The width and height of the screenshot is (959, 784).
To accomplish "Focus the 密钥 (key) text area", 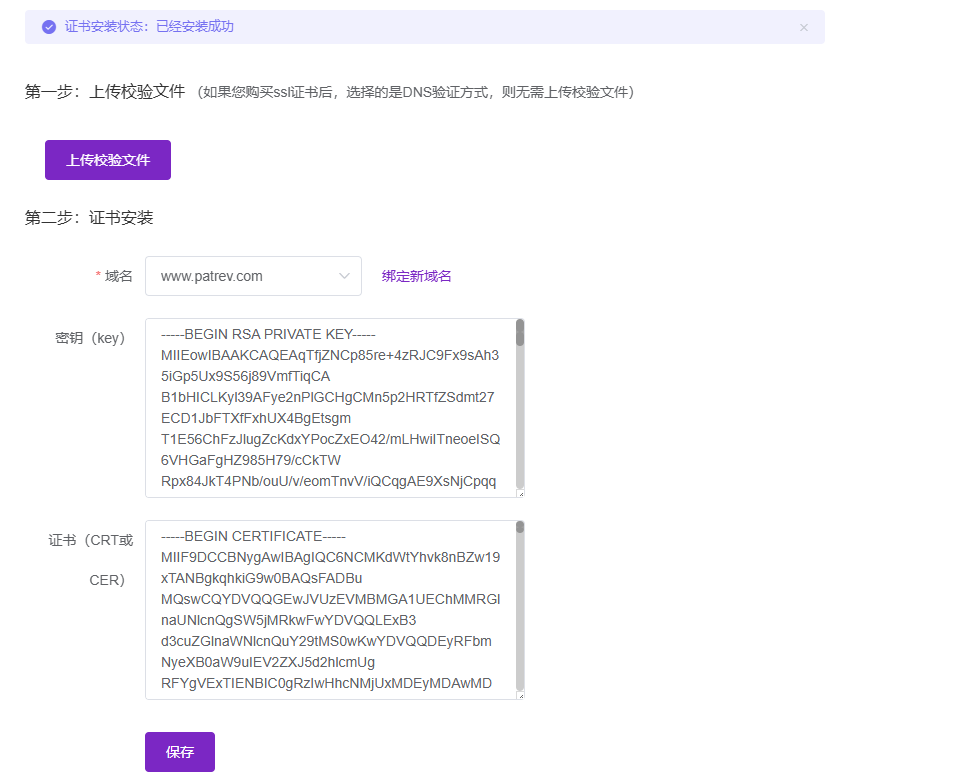I will tap(330, 407).
